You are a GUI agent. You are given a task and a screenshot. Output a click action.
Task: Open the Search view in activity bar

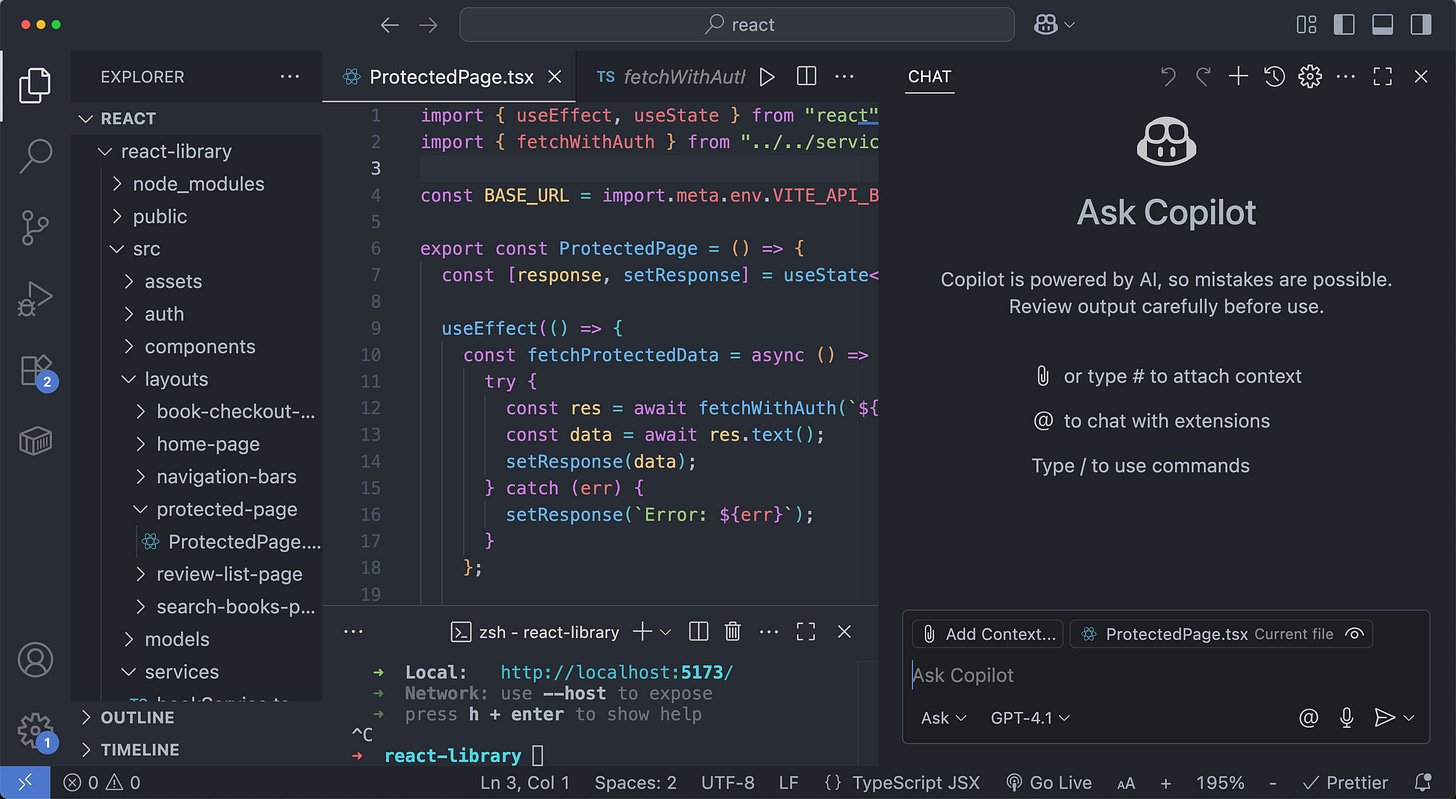35,156
